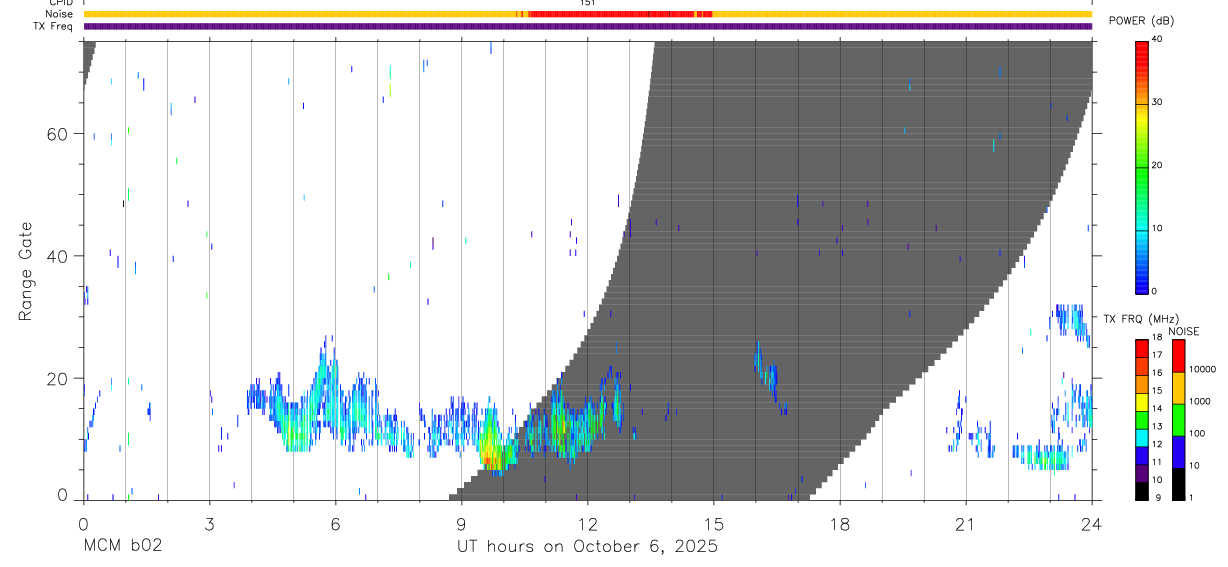Screen dimensions: 1228x567
Task: Select the blue noise legend swatch
Action: coord(1177,450)
